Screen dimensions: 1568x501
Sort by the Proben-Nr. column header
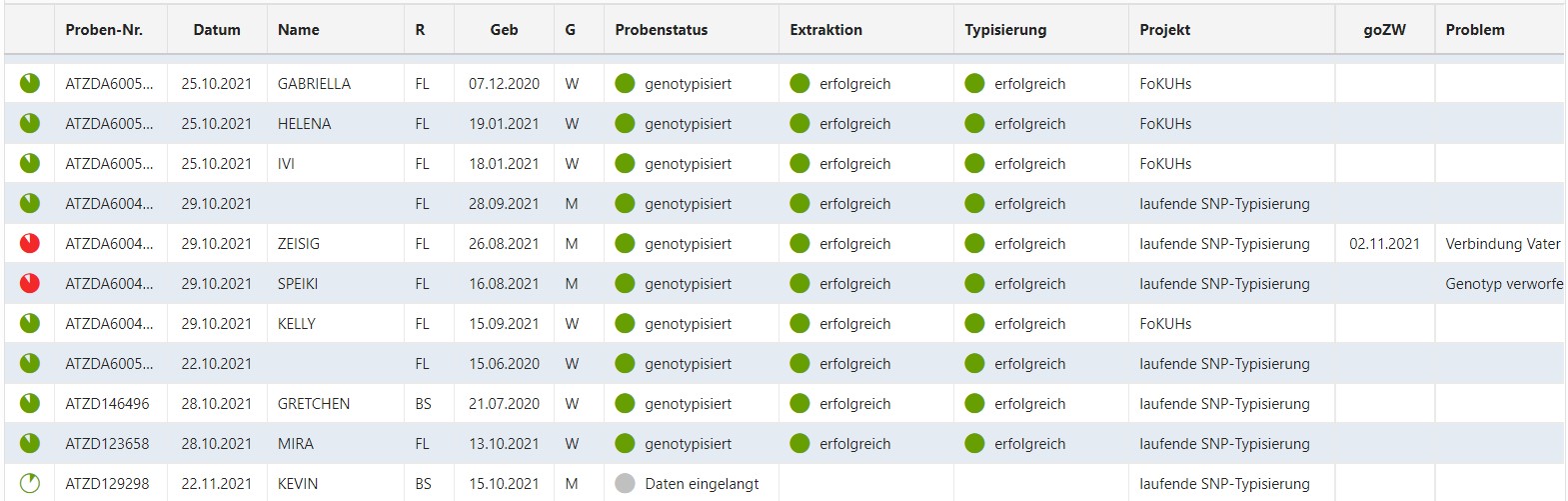pos(104,30)
